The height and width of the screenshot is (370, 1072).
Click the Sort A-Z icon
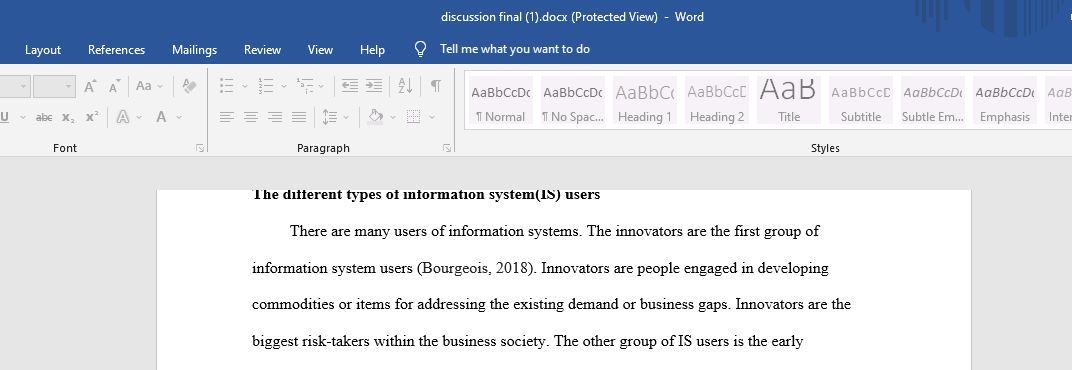(405, 86)
